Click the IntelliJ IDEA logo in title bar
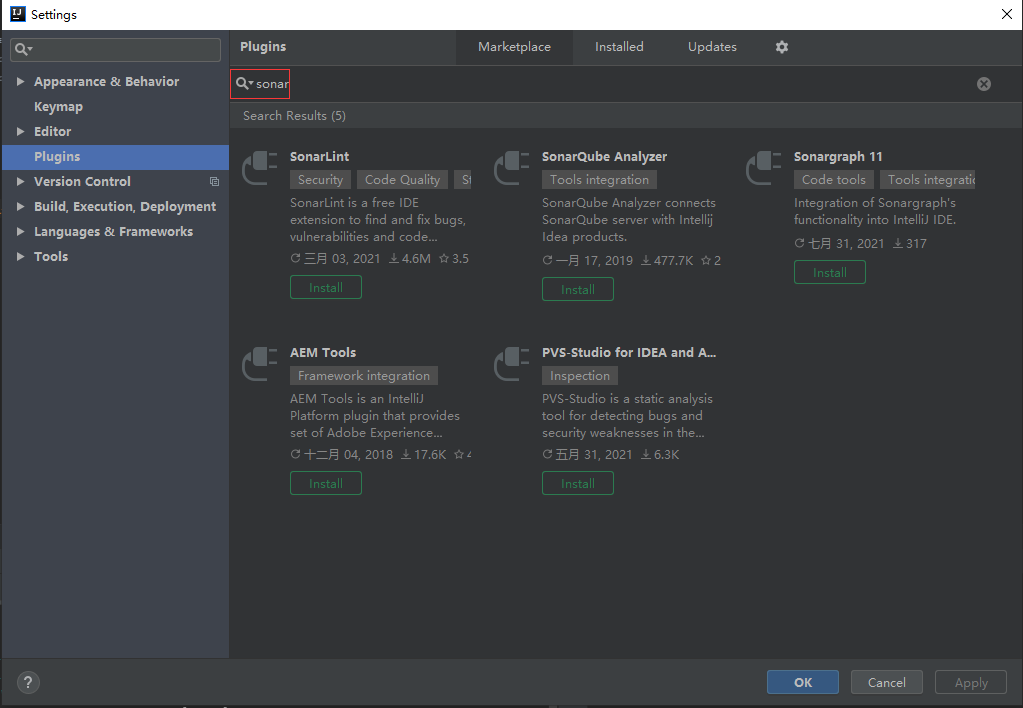The width and height of the screenshot is (1023, 708). coord(18,14)
